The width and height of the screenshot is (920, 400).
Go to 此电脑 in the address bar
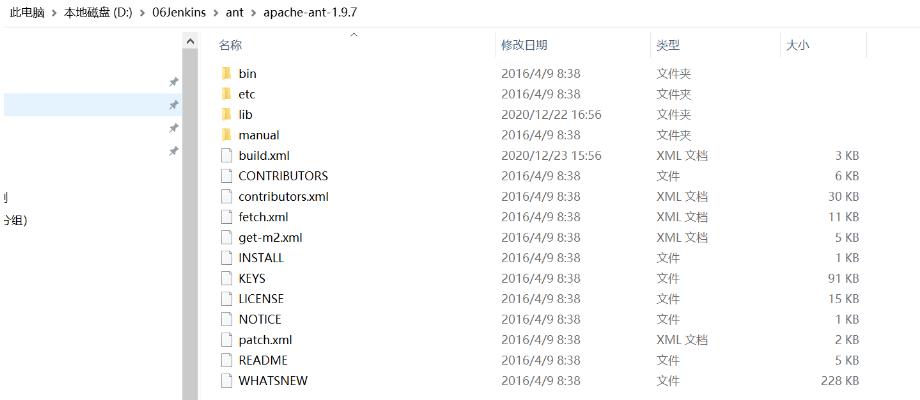pyautogui.click(x=28, y=13)
